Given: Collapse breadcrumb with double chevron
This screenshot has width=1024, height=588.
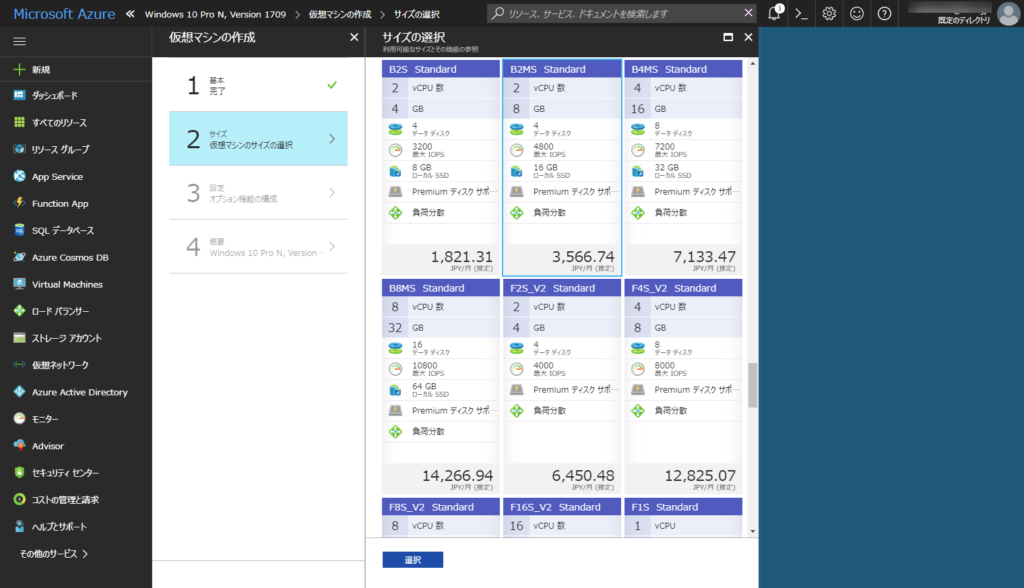Looking at the screenshot, I should pyautogui.click(x=130, y=14).
